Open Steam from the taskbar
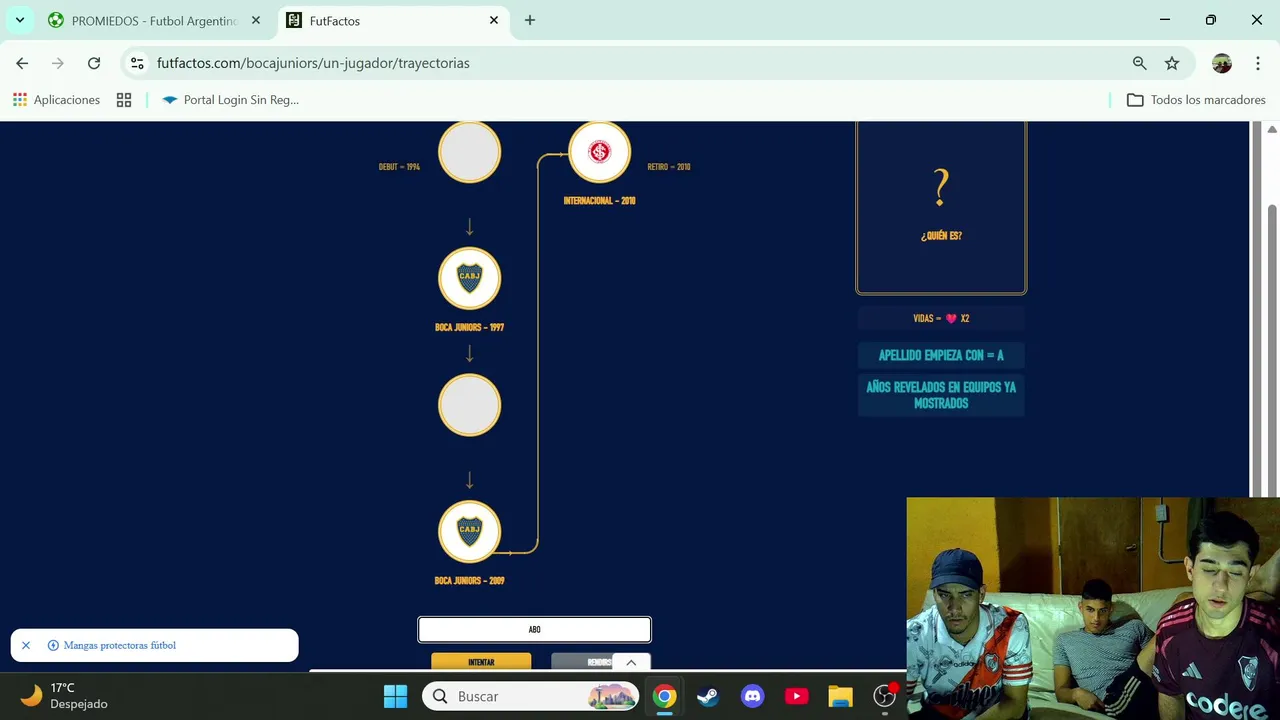The height and width of the screenshot is (720, 1280). [x=708, y=696]
